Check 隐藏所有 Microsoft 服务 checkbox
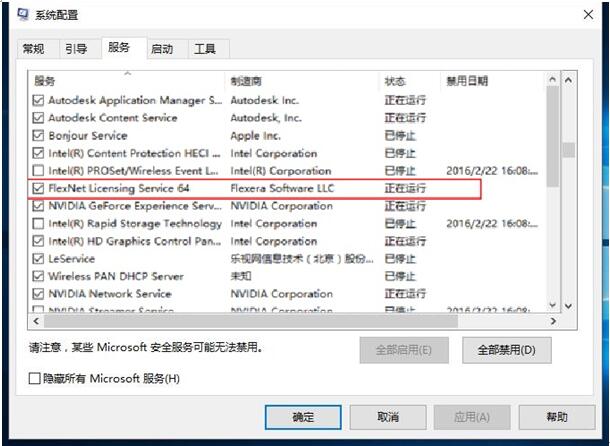The image size is (610, 446). click(35, 378)
